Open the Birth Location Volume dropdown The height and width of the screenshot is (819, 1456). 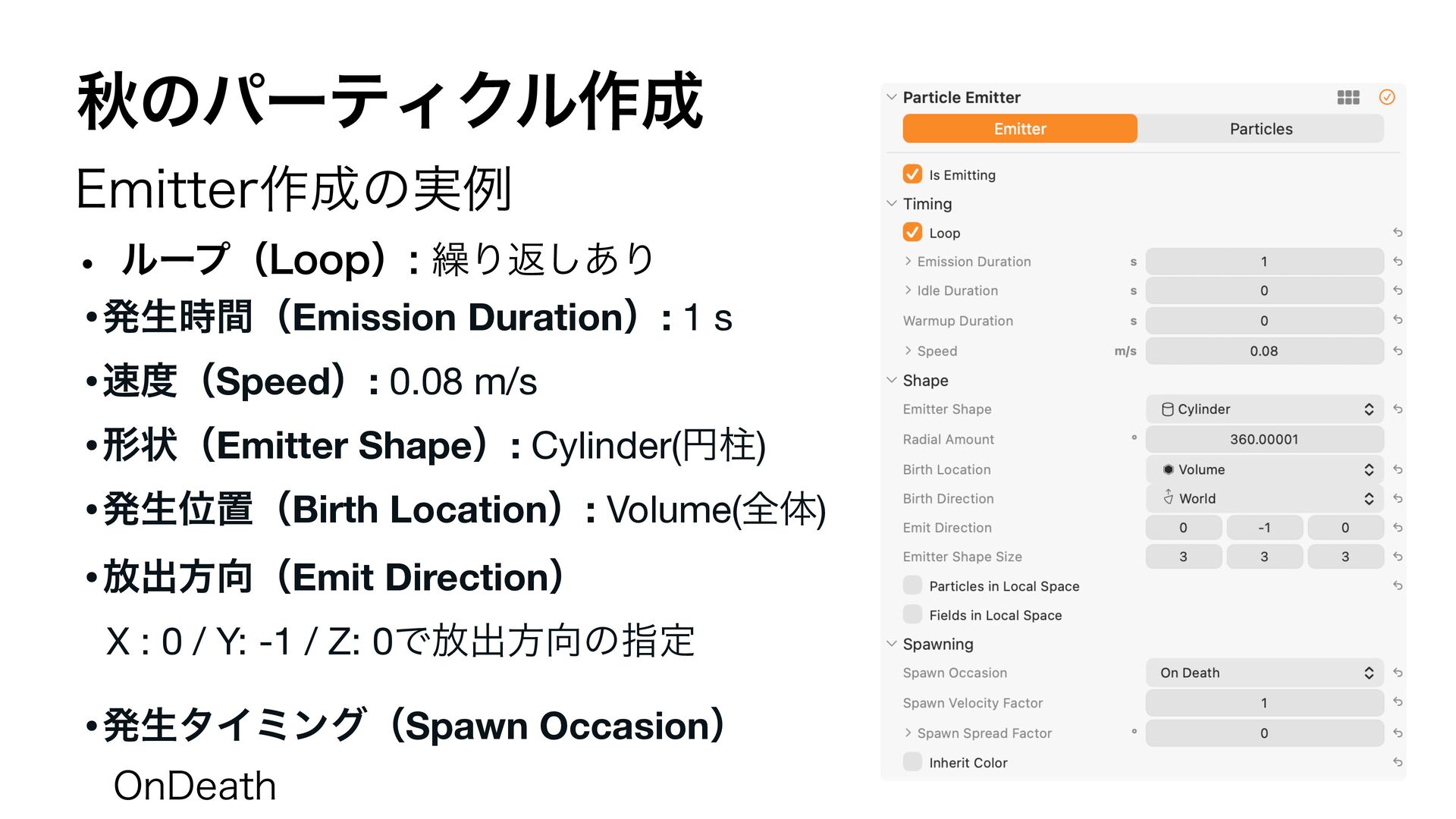pos(1264,469)
